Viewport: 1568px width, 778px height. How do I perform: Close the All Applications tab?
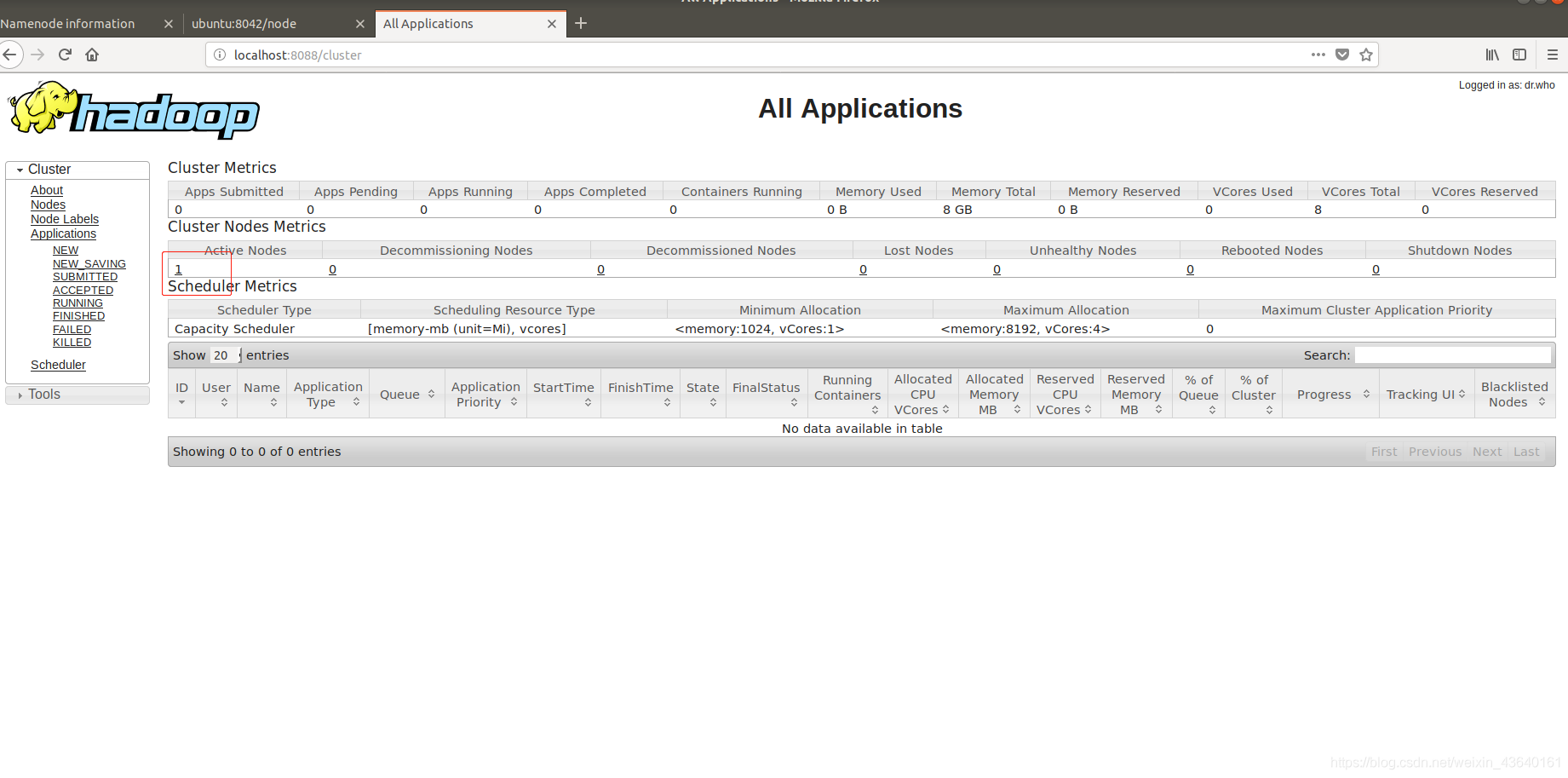(x=552, y=24)
